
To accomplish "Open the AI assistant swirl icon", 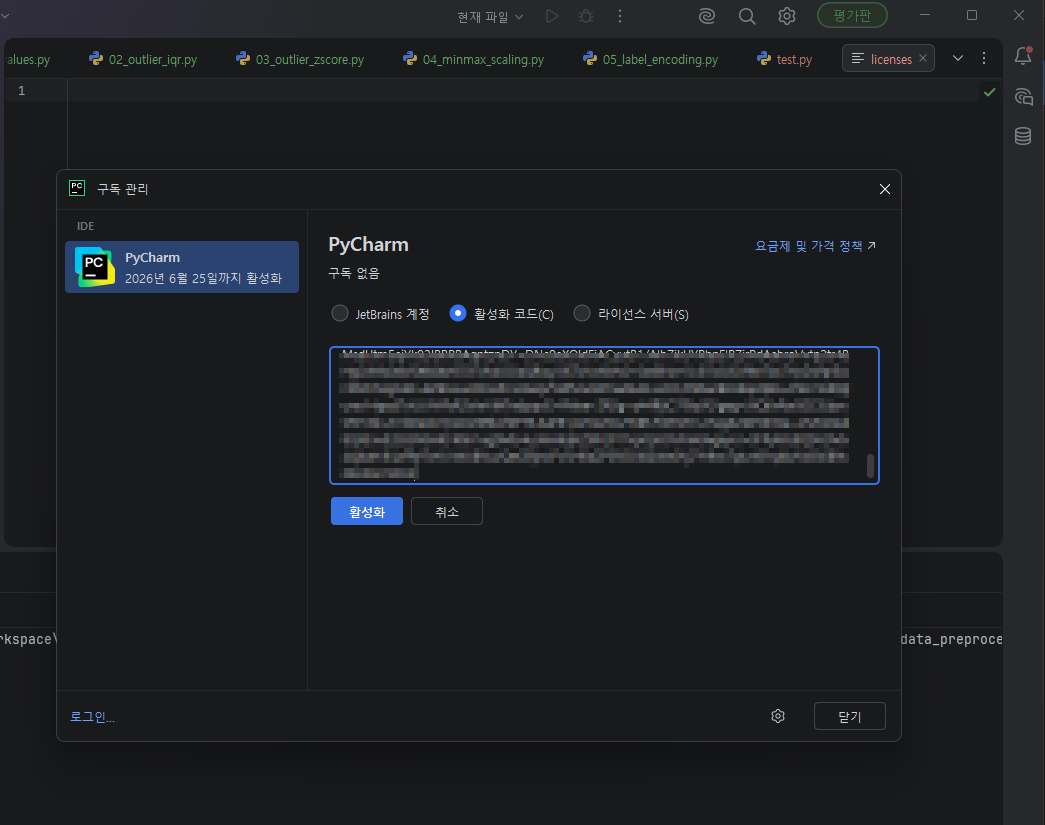I will [706, 16].
